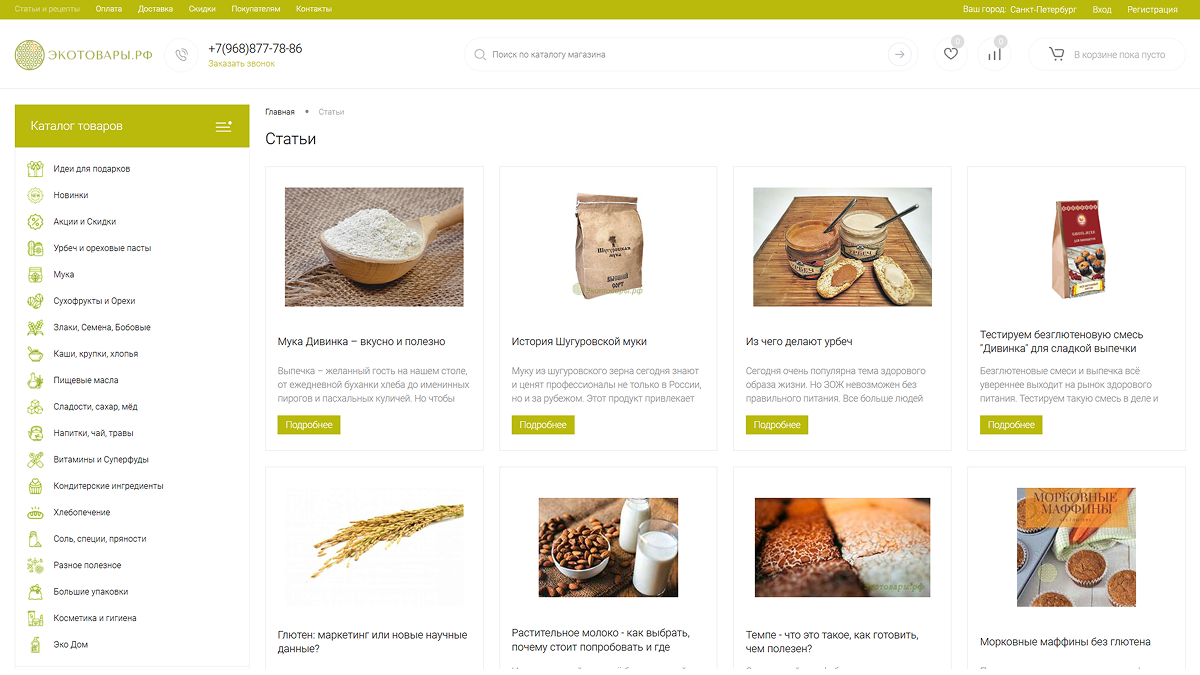Click the Заказать звонок link
Viewport: 1200px width, 675px height.
tap(241, 64)
